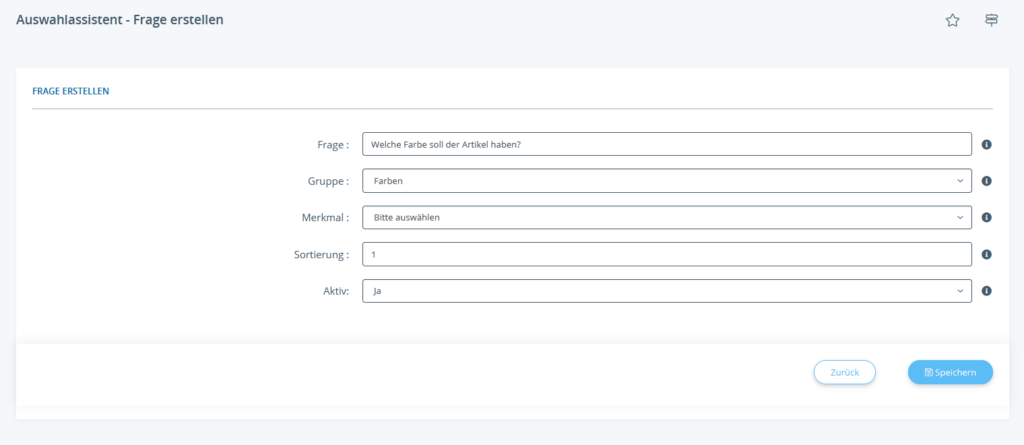Open the Gruppe dropdown showing Farben
This screenshot has height=445, width=1024.
tap(666, 181)
